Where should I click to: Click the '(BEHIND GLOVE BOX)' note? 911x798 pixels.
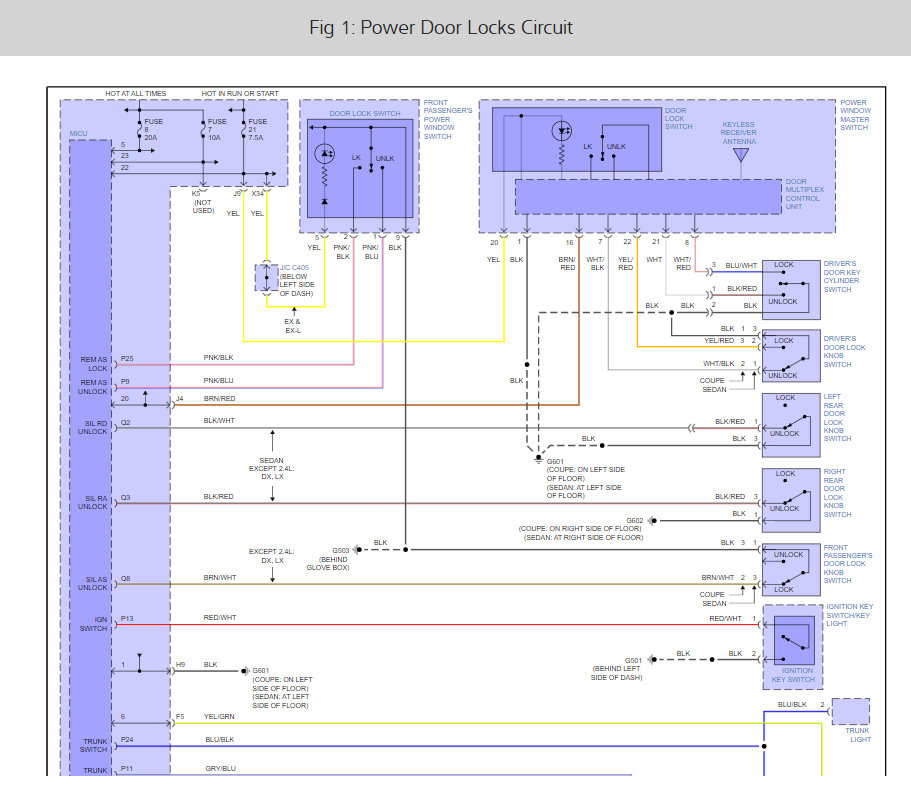pos(328,563)
